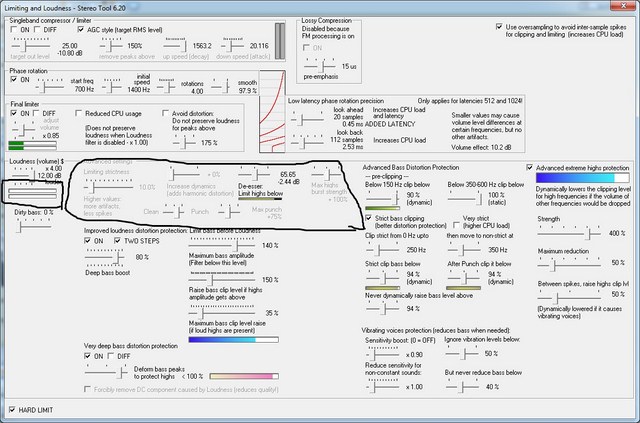Click the Final limiter adjust volume slider
The width and height of the screenshot is (640, 423).
click(x=24, y=129)
